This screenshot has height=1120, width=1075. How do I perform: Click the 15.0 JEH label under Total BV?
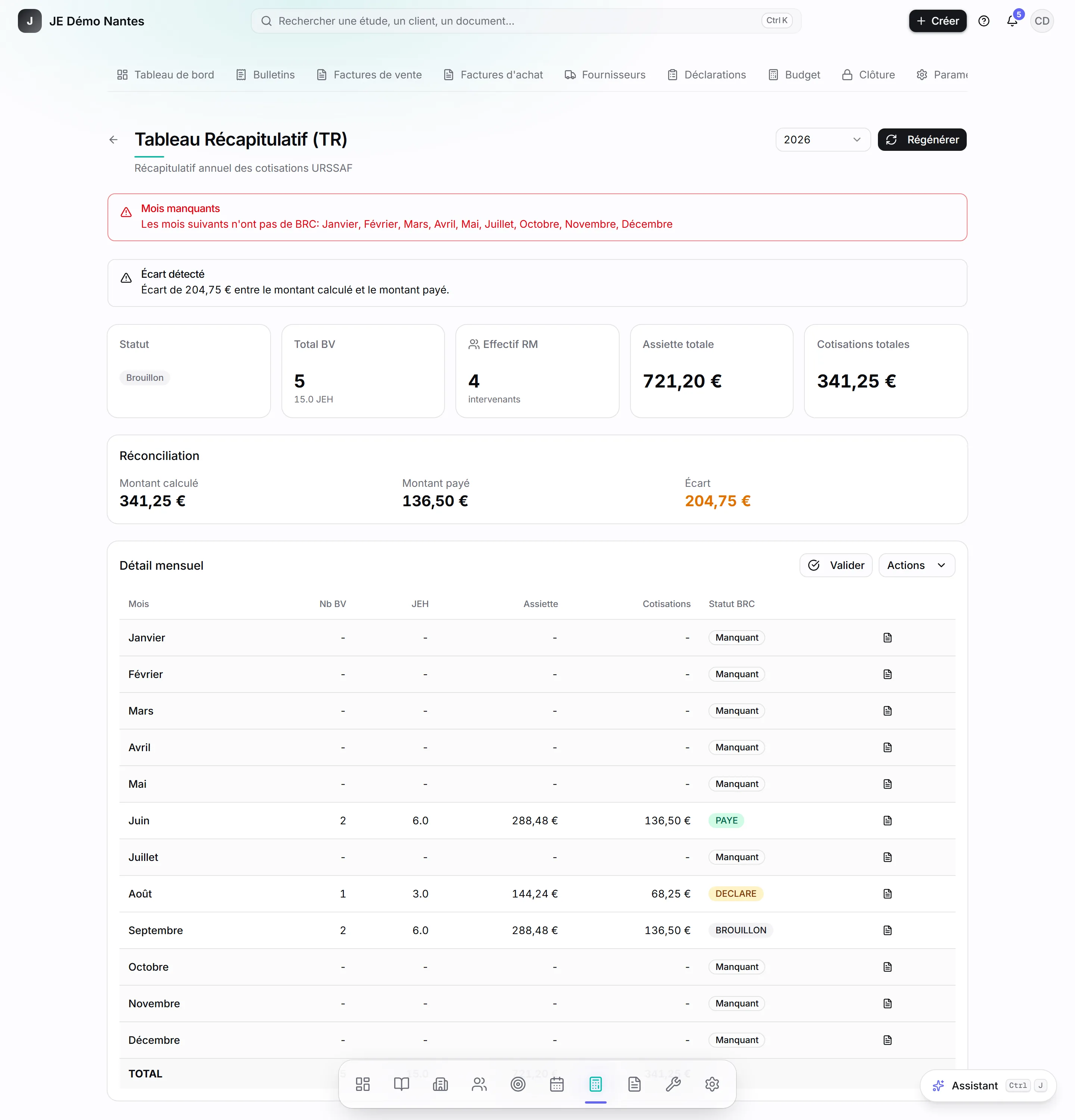314,399
